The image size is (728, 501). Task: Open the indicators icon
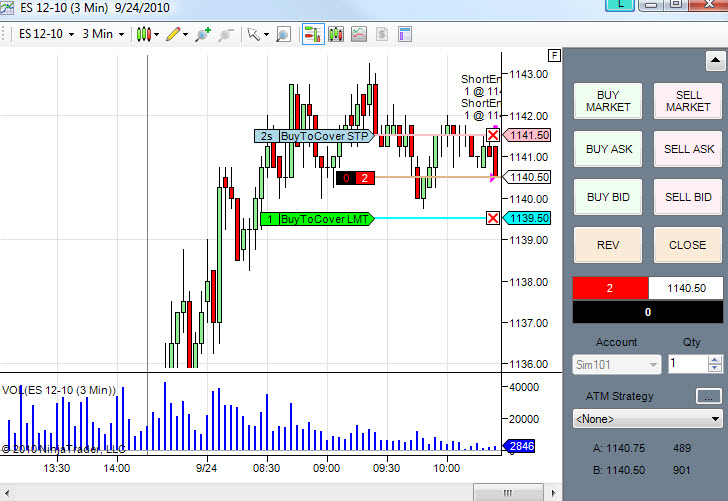tap(359, 34)
